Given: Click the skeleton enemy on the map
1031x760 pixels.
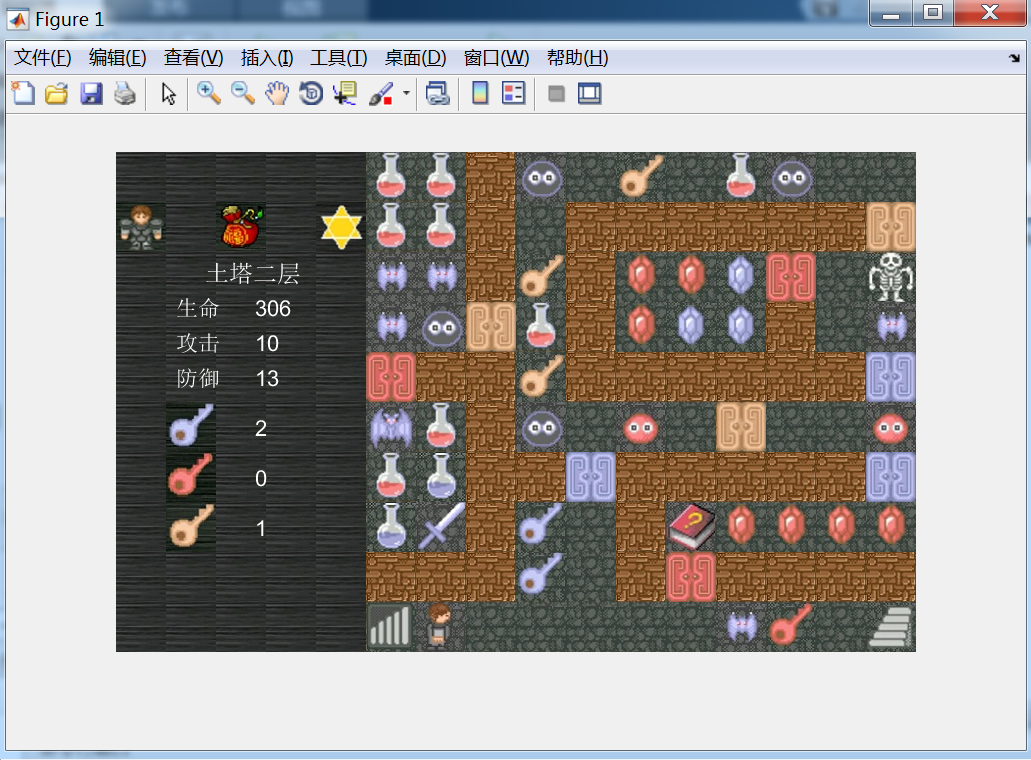Looking at the screenshot, I should point(891,277).
